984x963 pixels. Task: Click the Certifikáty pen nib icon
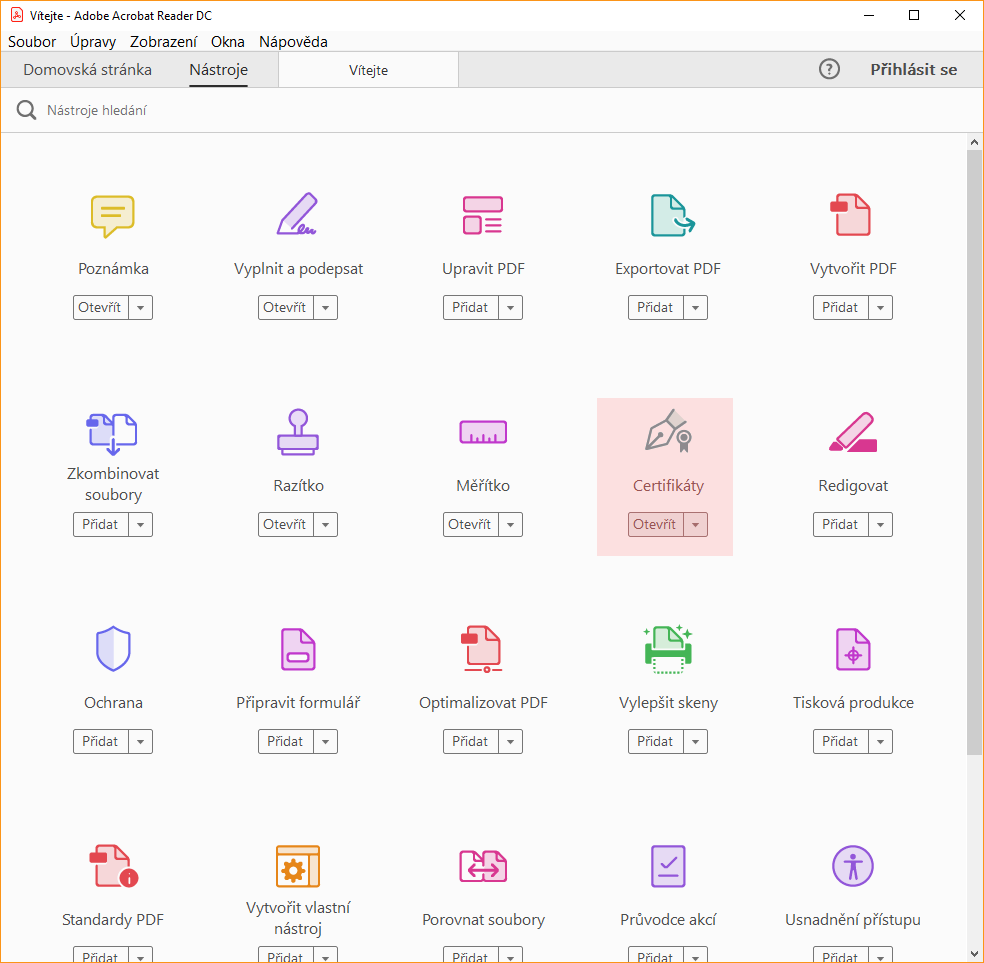(x=668, y=431)
